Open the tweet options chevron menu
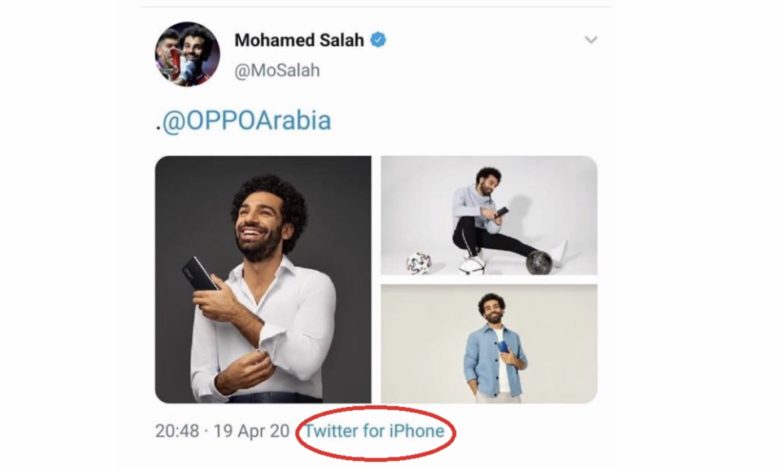The height and width of the screenshot is (470, 780). [591, 40]
